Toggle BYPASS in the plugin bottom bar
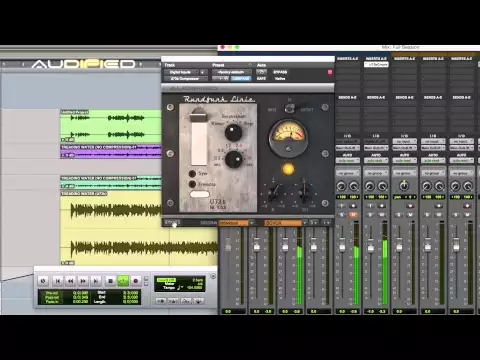This screenshot has width=480, height=360. click(x=172, y=222)
